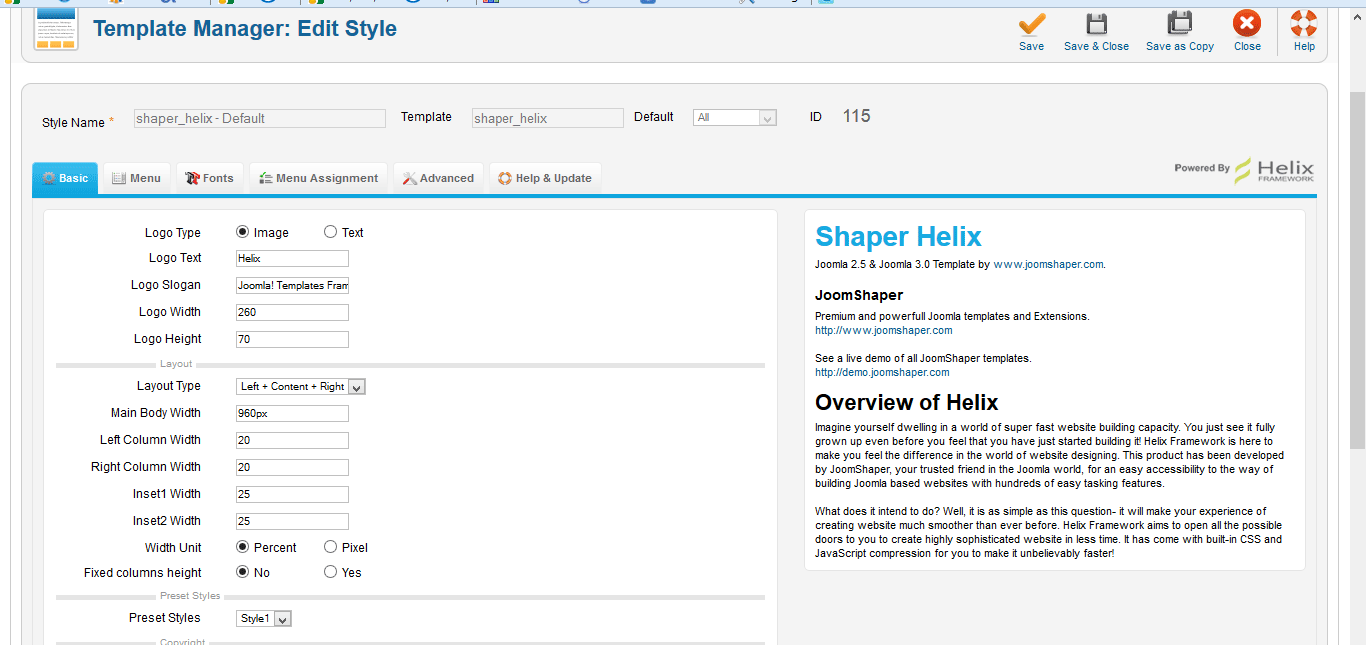Click the Main Body Width field
Viewport: 1366px width, 645px height.
pos(292,413)
